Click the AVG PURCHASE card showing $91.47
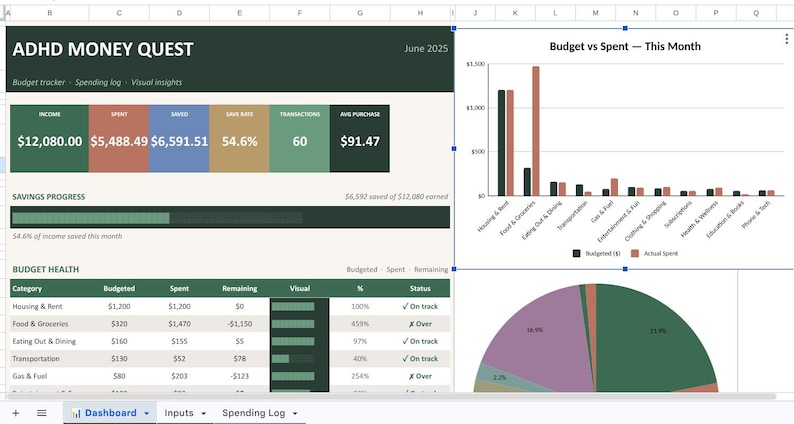 click(x=360, y=138)
